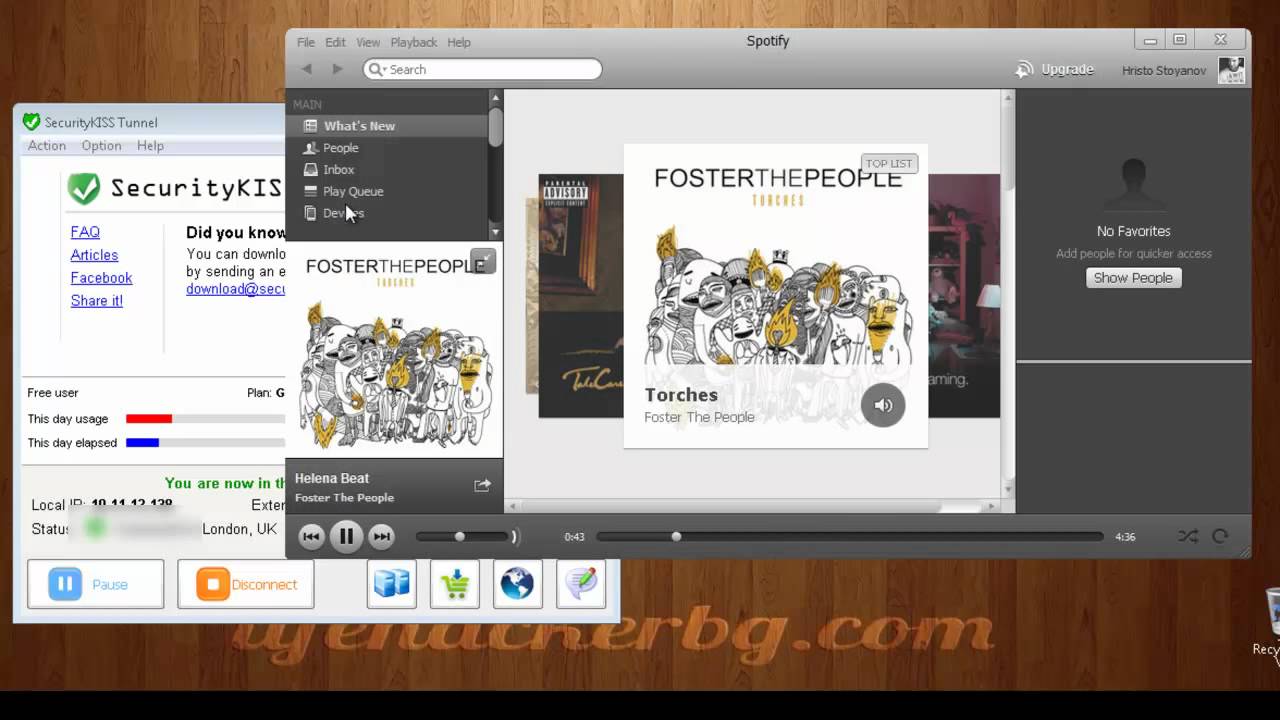The height and width of the screenshot is (720, 1280).
Task: Click the Upgrade text link
Action: coord(1067,70)
